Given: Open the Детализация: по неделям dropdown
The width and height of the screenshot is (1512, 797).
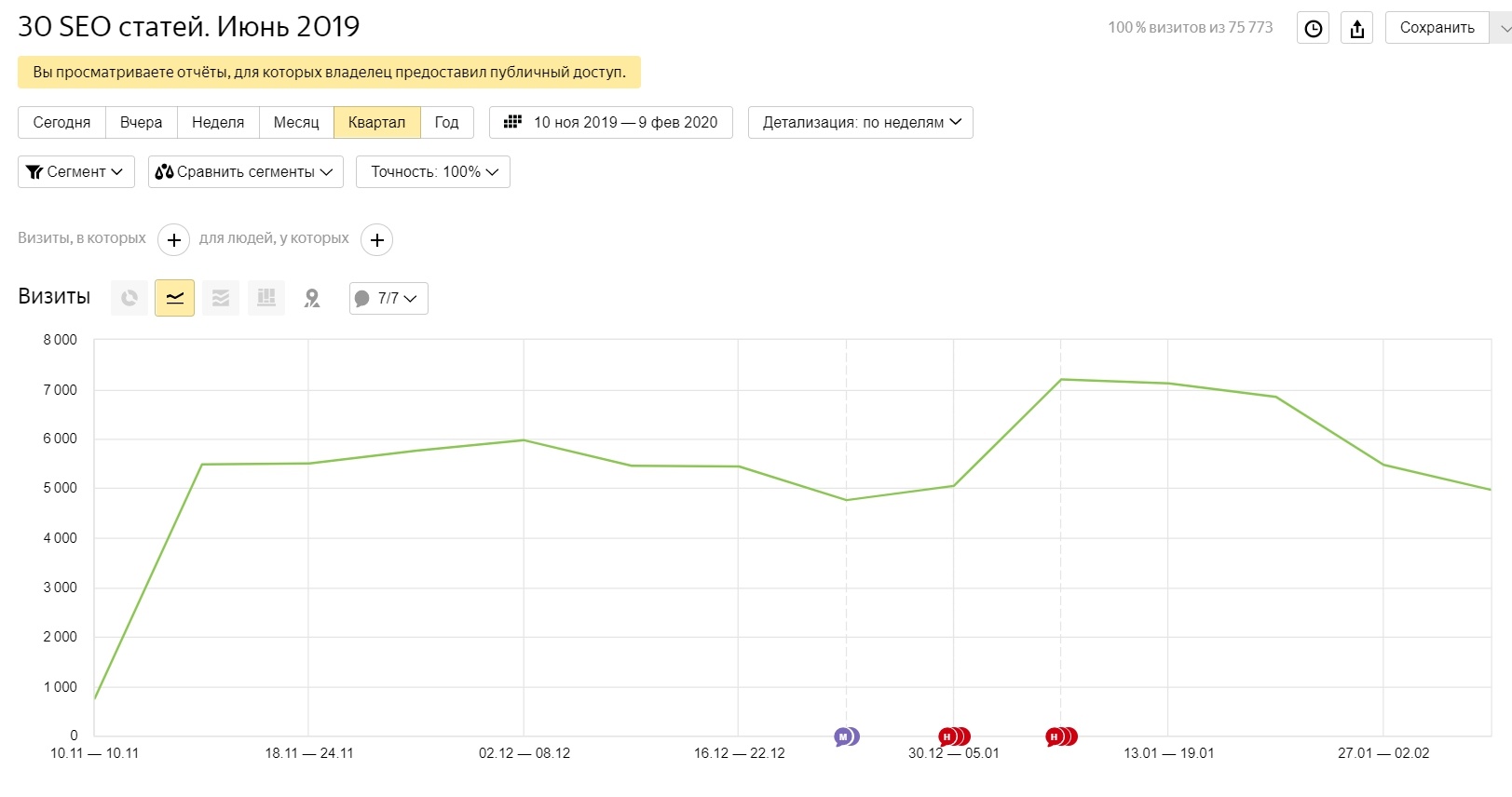Looking at the screenshot, I should pos(861,123).
